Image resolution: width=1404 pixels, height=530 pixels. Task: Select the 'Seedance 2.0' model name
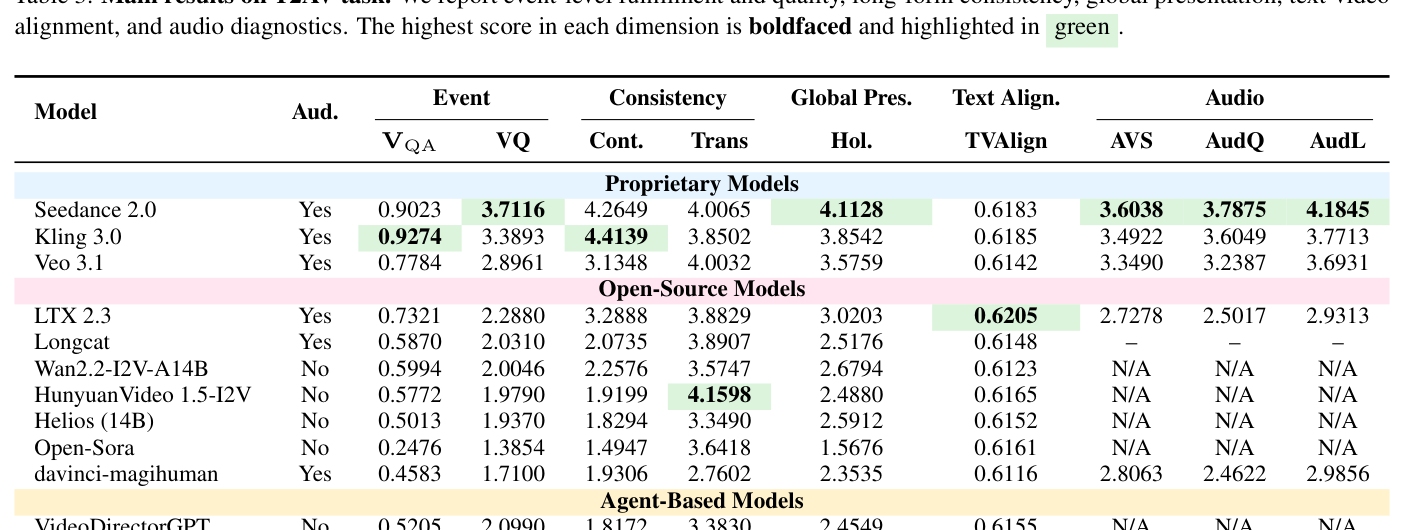click(95, 210)
